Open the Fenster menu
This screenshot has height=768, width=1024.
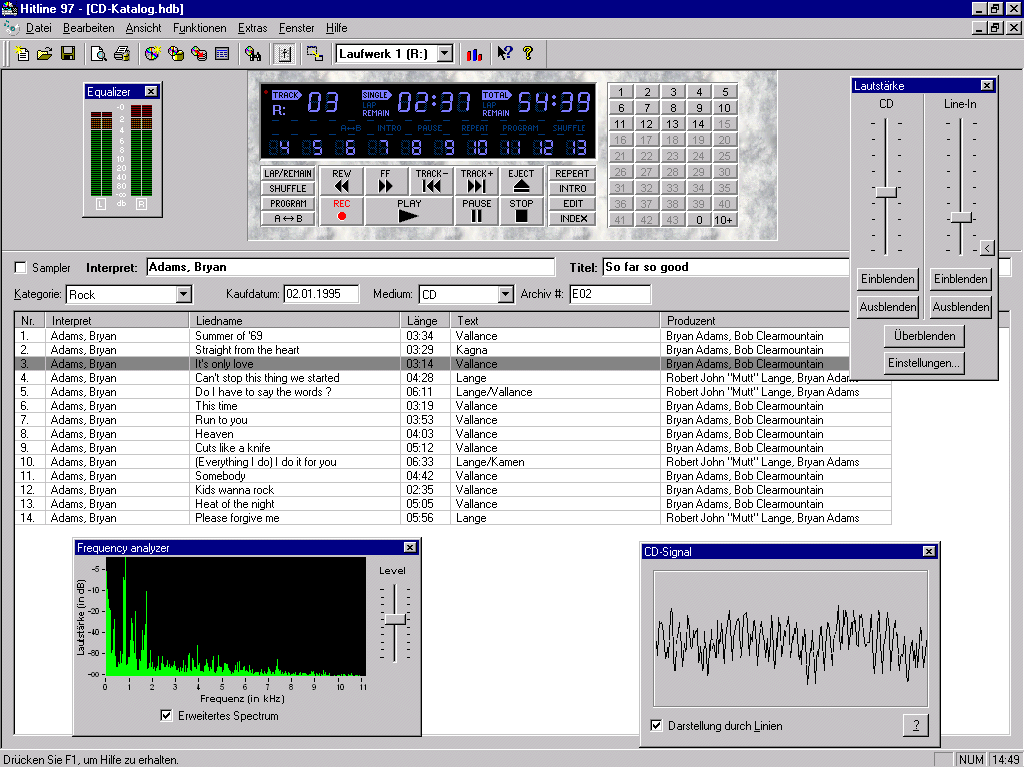[x=296, y=28]
